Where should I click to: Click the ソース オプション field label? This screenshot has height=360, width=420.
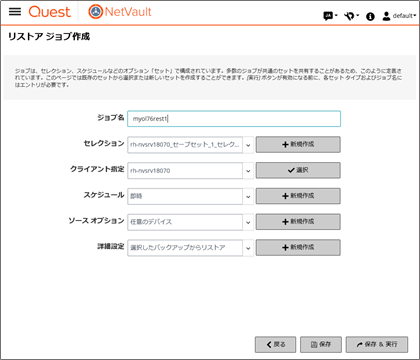(96, 220)
